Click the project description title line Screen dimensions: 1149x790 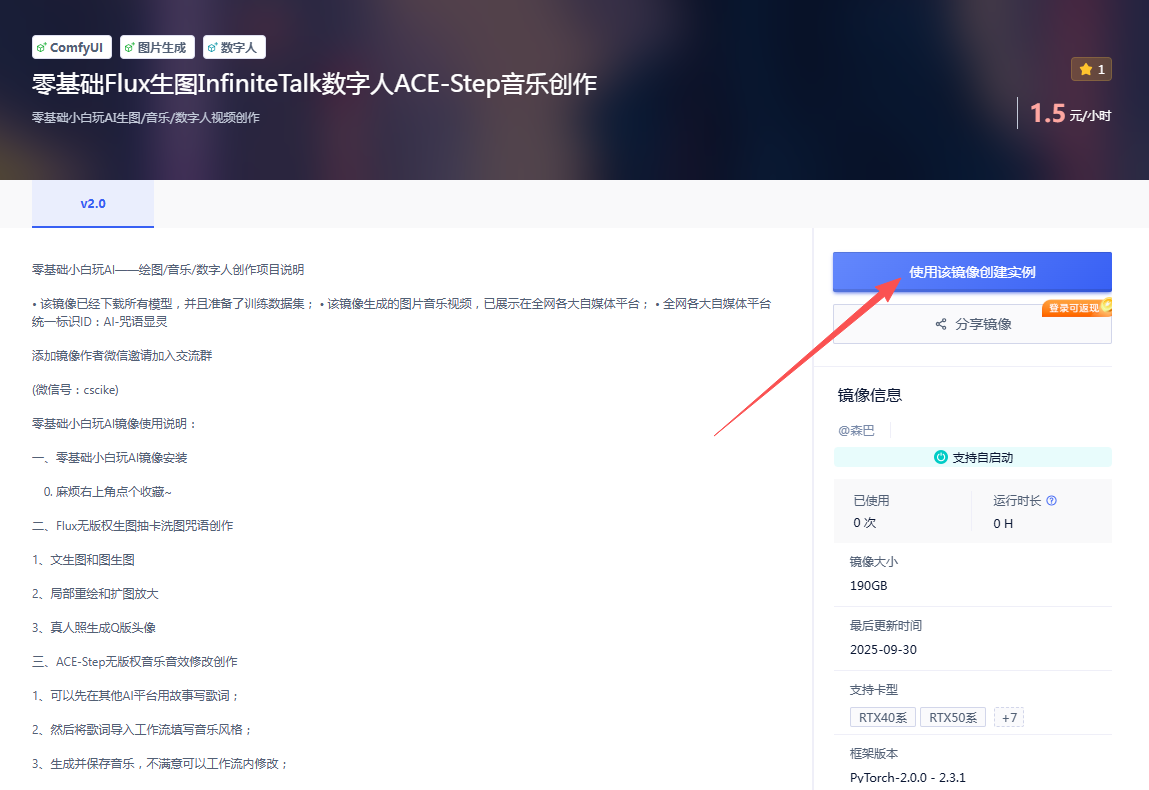[x=168, y=270]
